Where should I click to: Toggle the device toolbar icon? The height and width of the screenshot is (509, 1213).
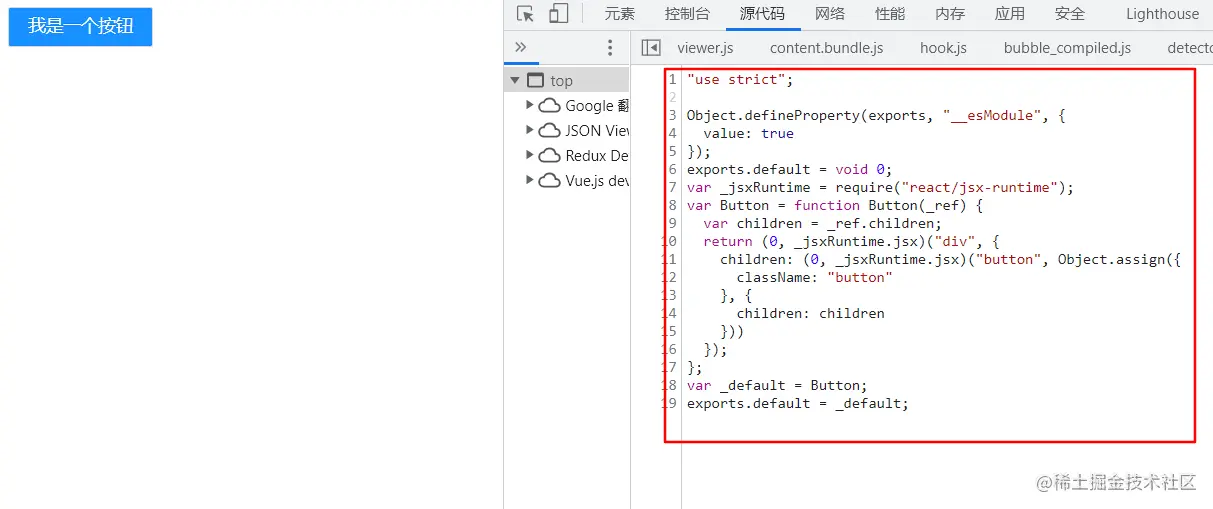pos(558,14)
